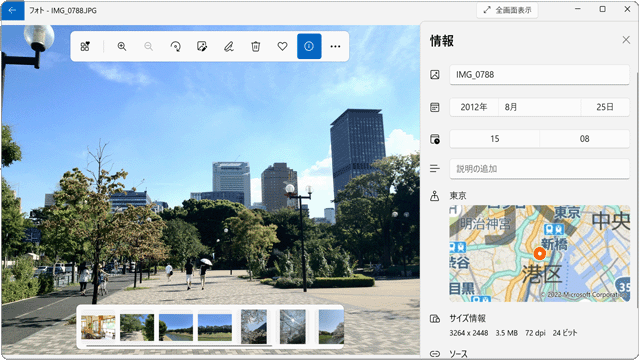Minimize the フォト window
The height and width of the screenshot is (360, 640).
(x=578, y=9)
